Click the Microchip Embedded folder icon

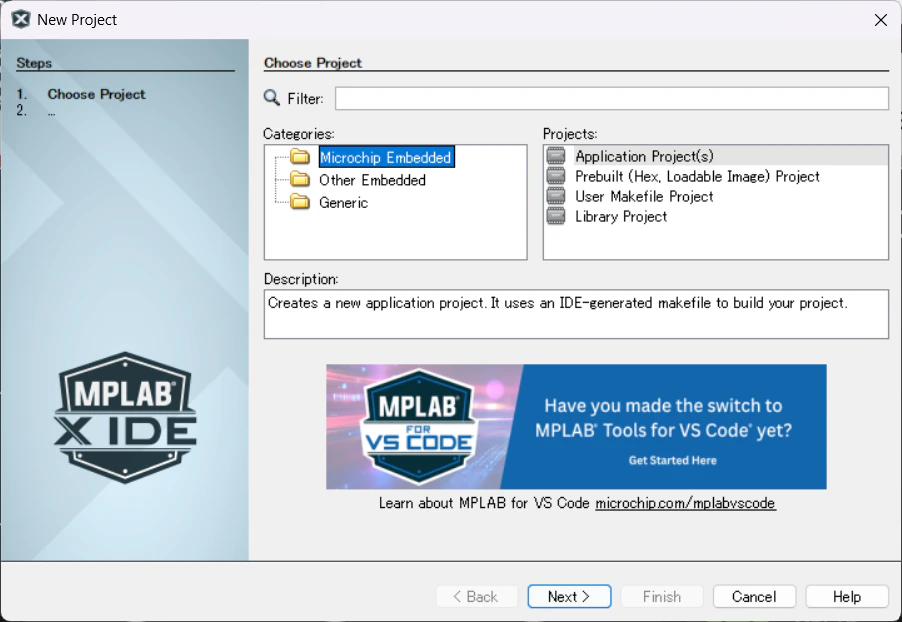pos(300,157)
